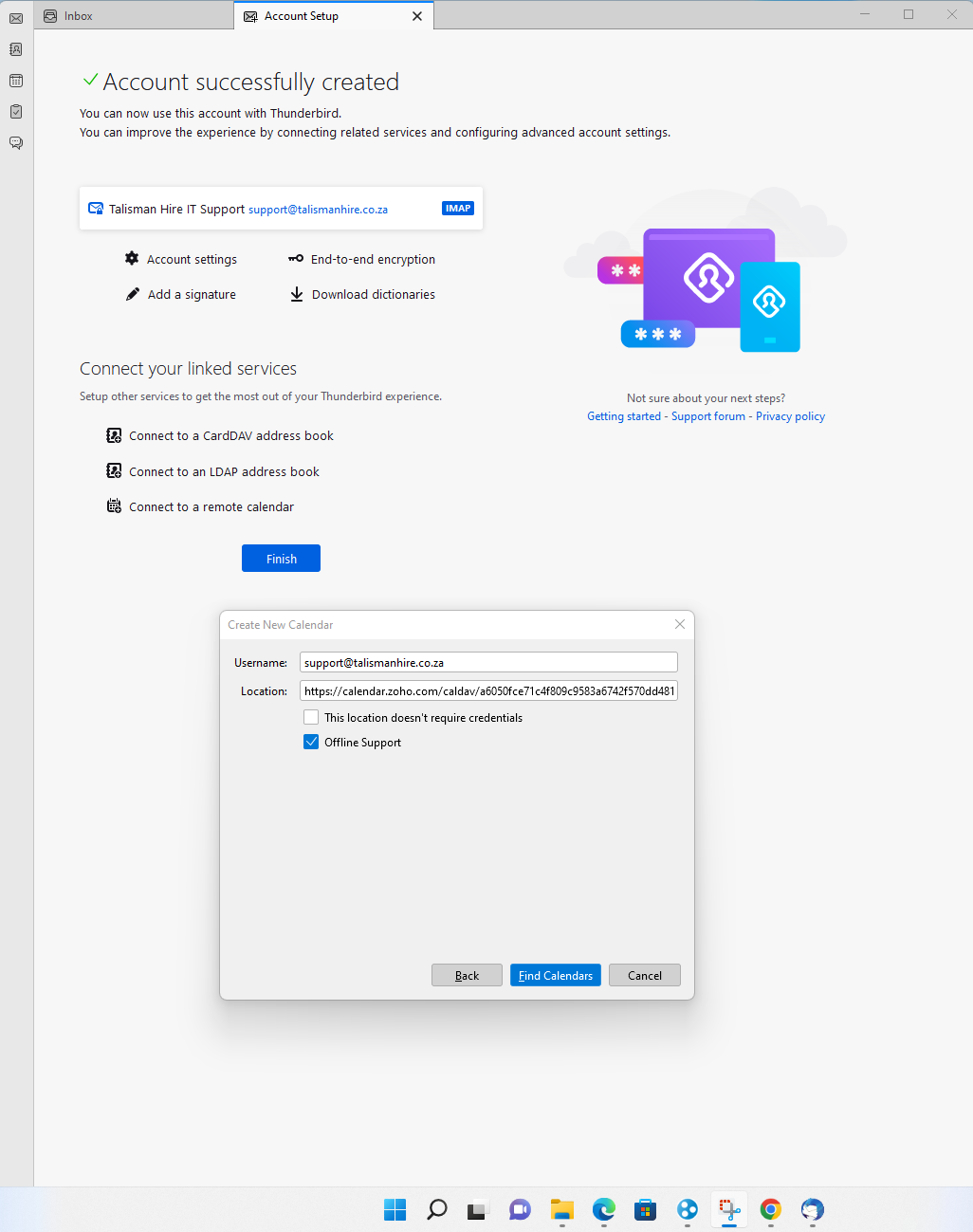
Task: Open Microsoft Store from taskbar
Action: click(x=646, y=1209)
